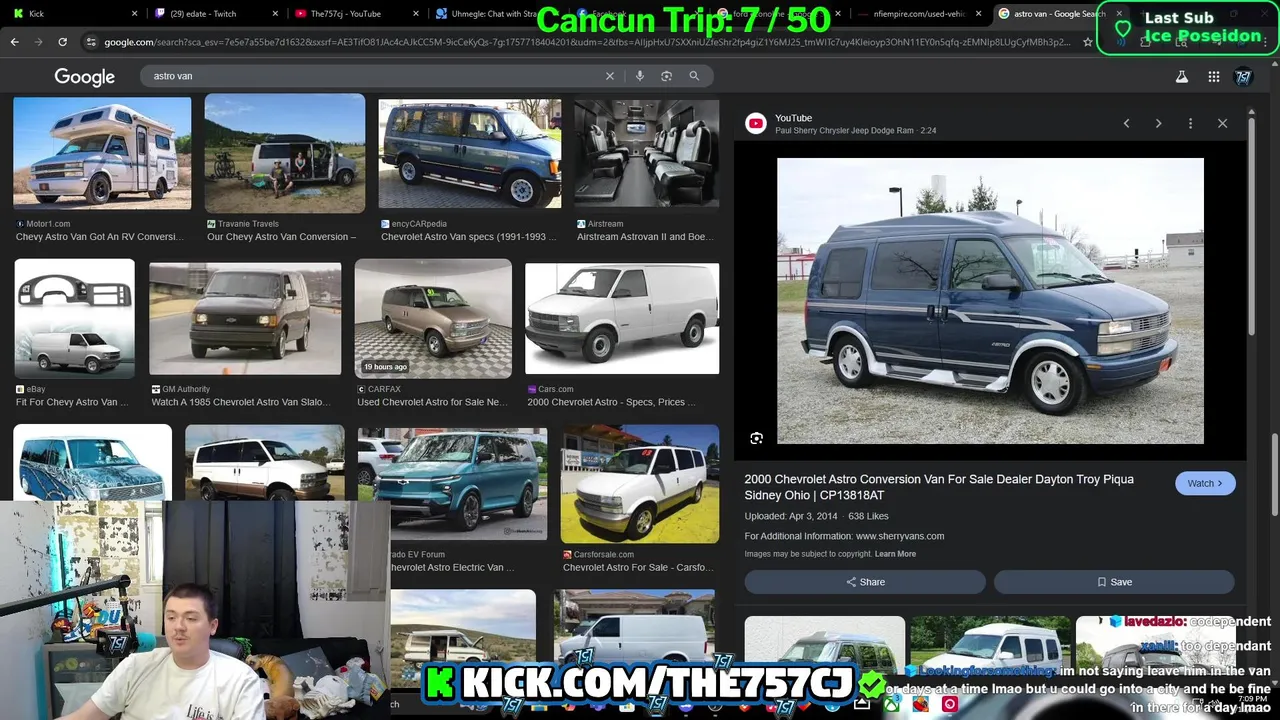Open preview panel three-dot more options
1280x720 pixels.
[1190, 123]
